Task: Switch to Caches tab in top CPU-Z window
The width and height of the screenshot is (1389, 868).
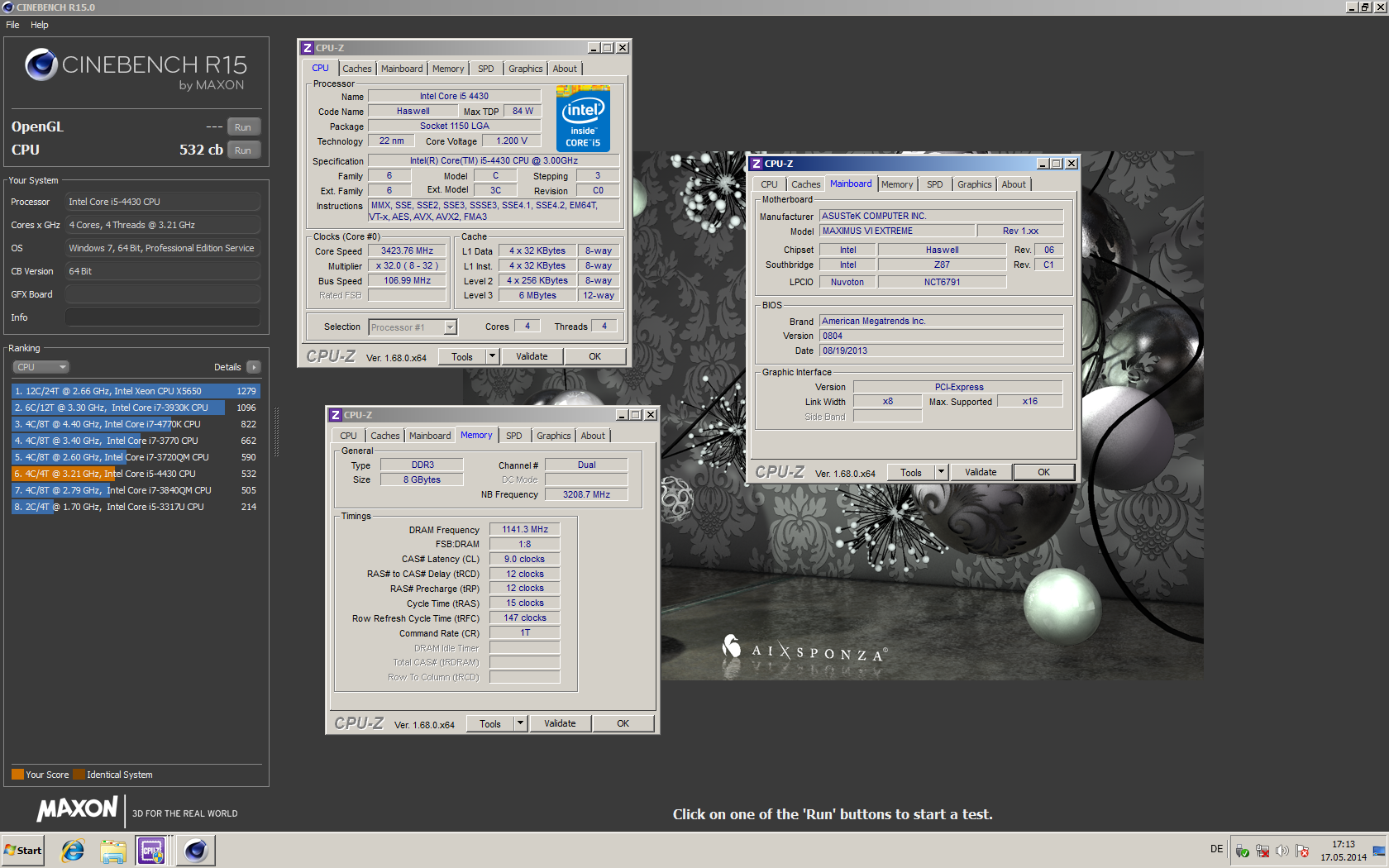Action: tap(357, 69)
